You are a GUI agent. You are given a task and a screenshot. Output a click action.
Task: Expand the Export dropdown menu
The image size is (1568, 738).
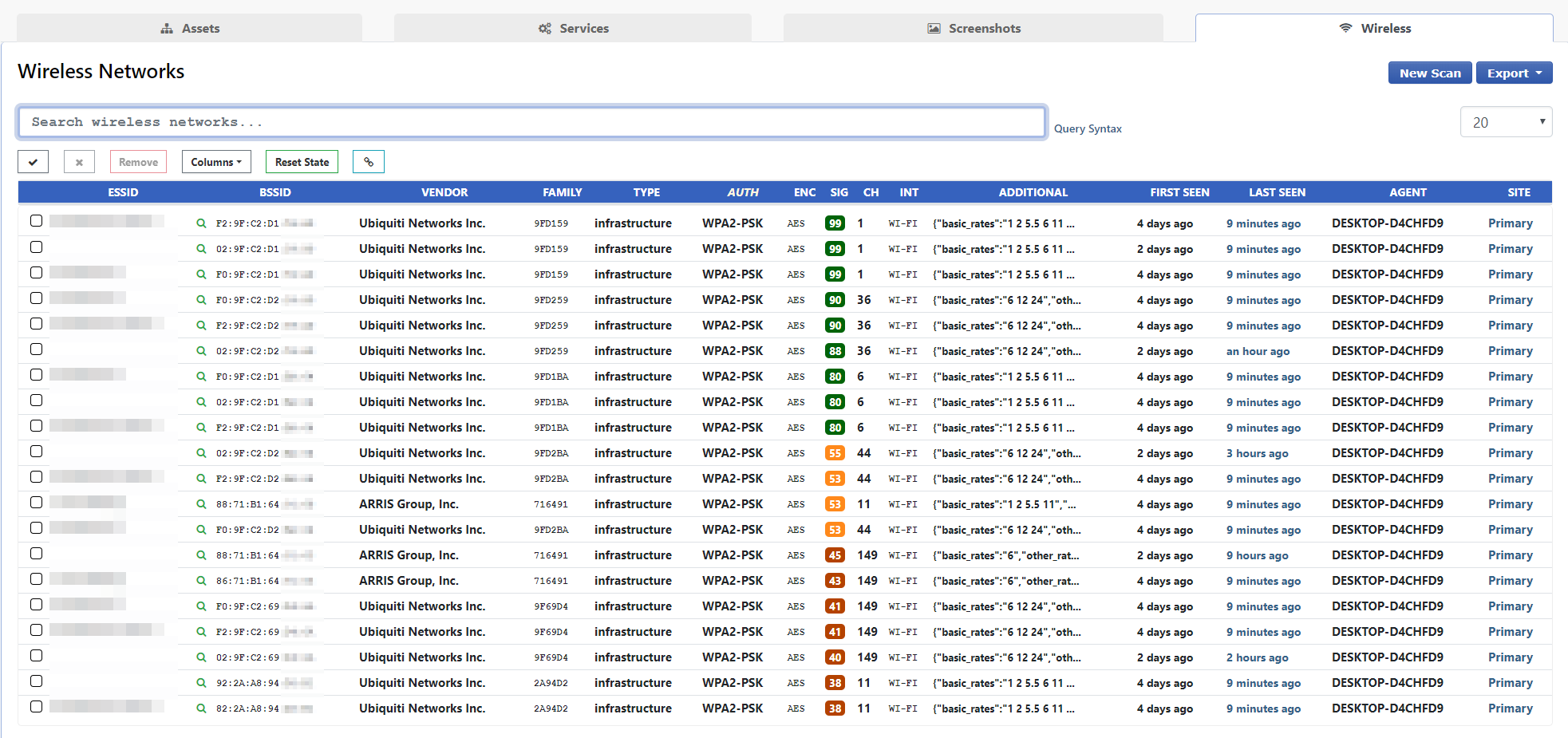[1513, 73]
